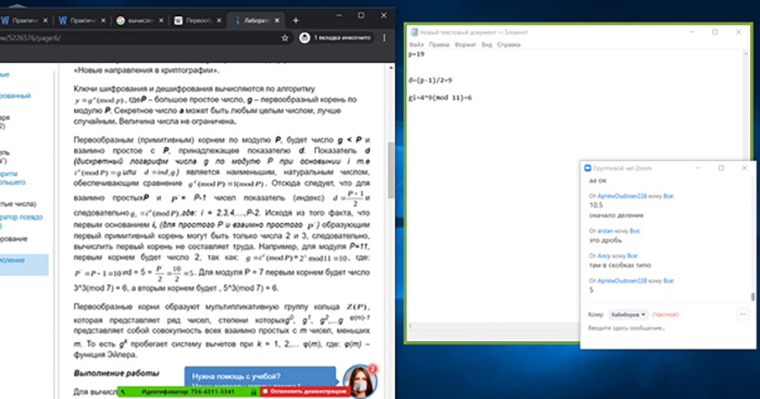Expand the Кому recipient dropdown in chat
This screenshot has width=760, height=399.
point(628,315)
